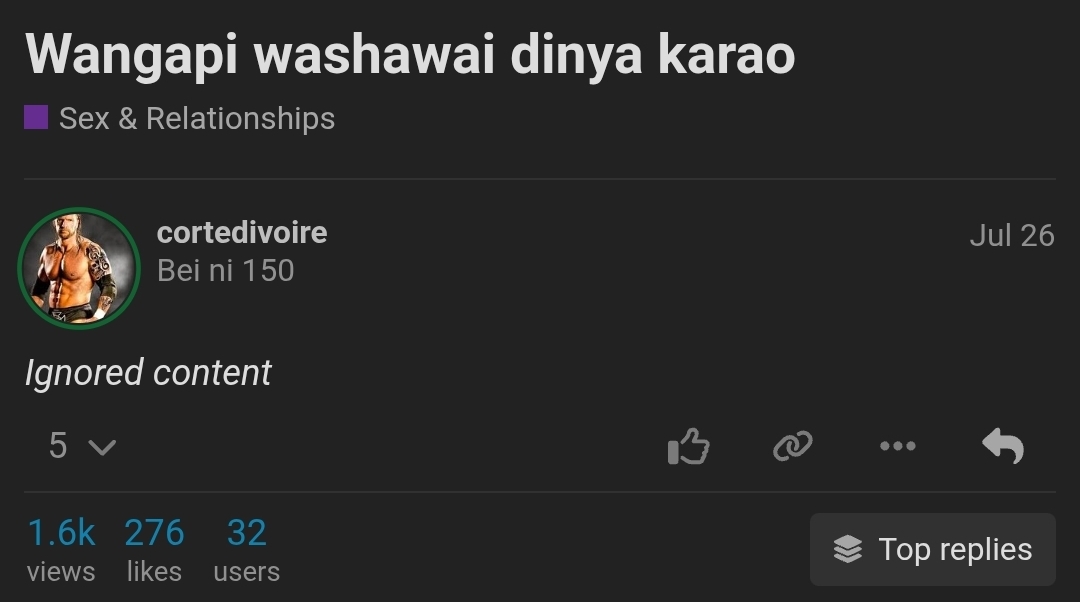Show the 32 users participating
This screenshot has width=1080, height=602.
247,549
